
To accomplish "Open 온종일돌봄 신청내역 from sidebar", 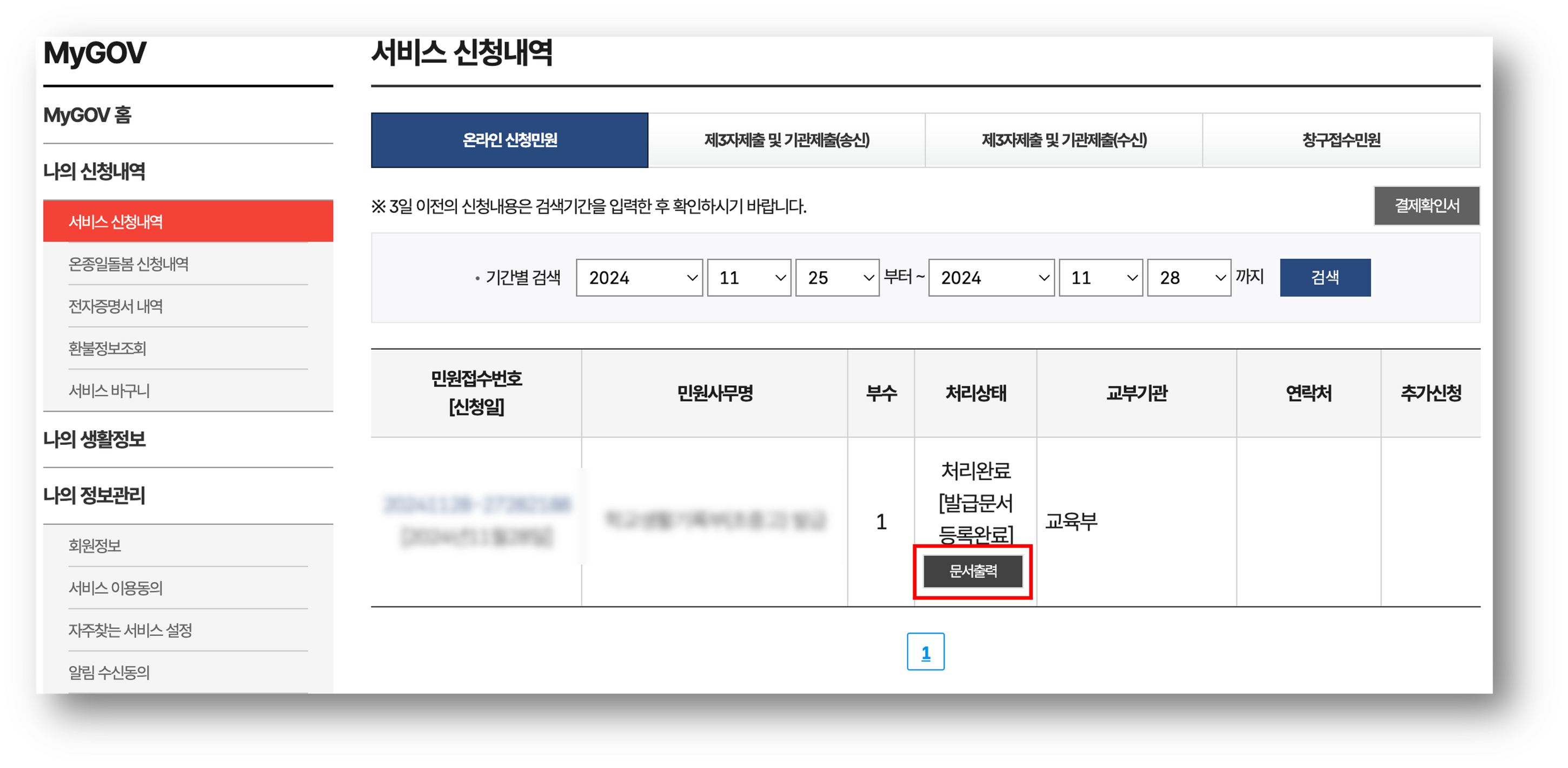I will click(x=130, y=264).
